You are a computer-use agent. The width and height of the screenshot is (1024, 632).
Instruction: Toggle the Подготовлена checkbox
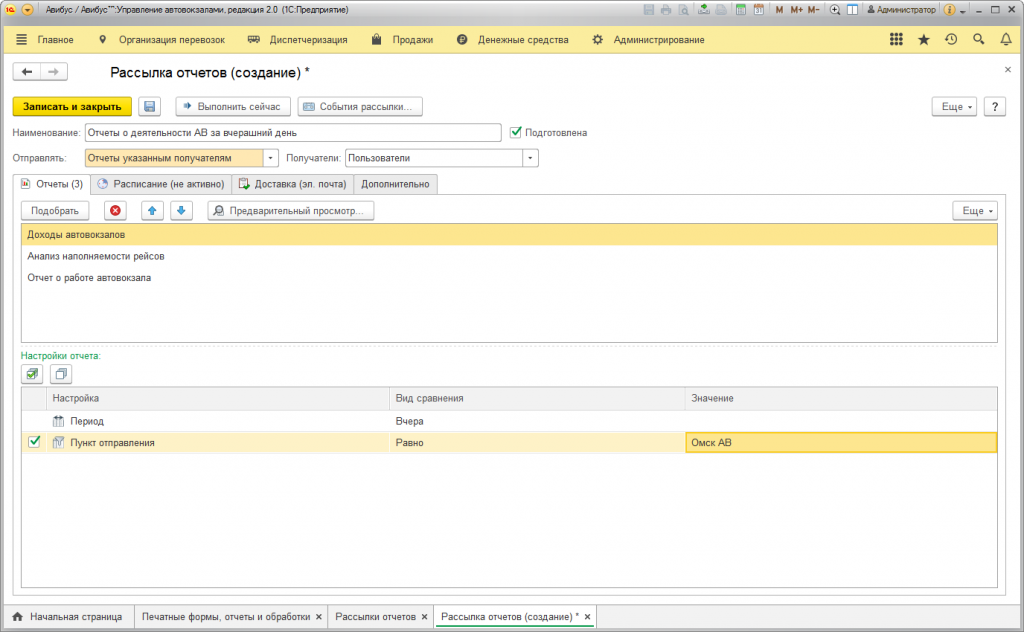(x=516, y=132)
